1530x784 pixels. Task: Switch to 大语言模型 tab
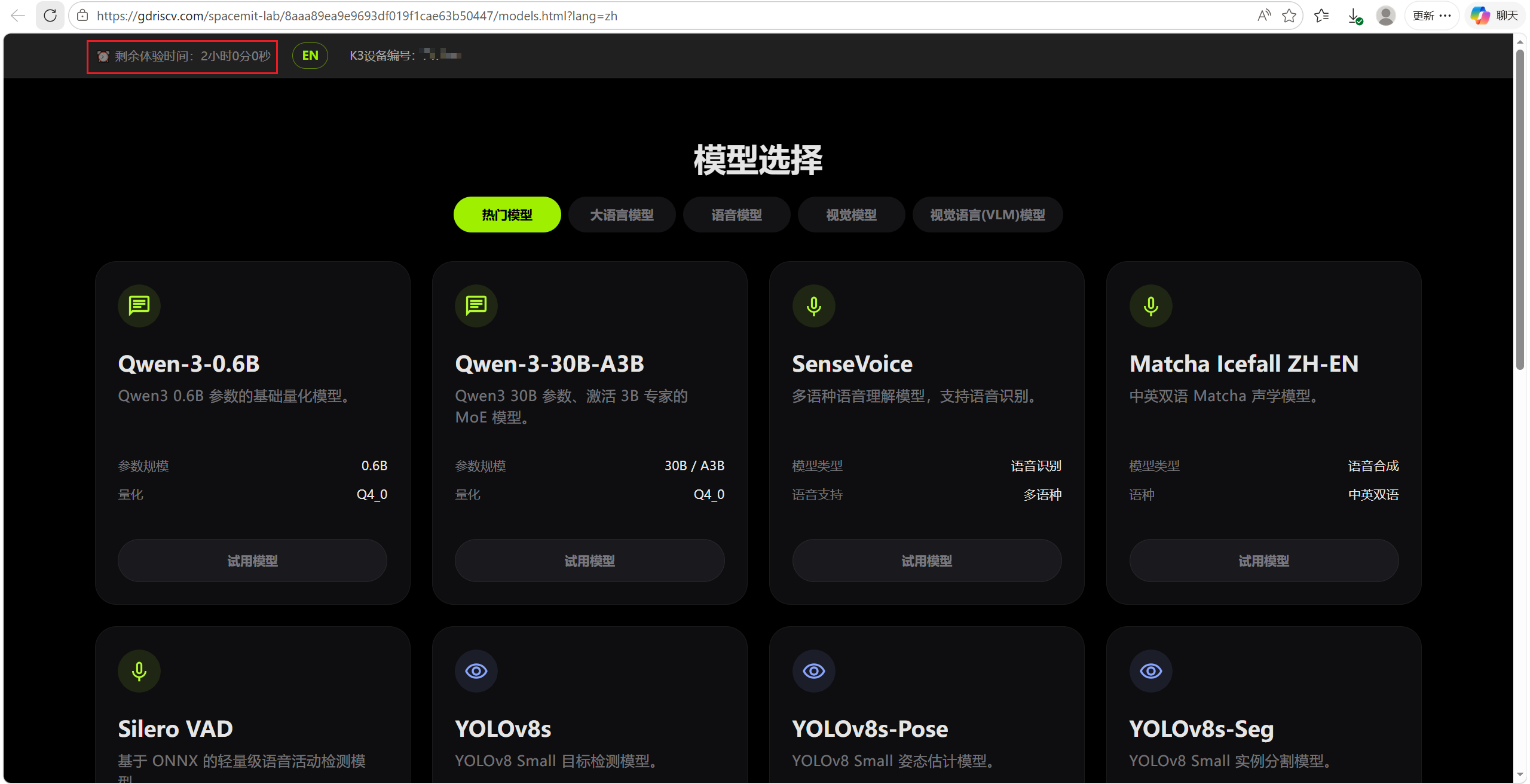point(622,215)
